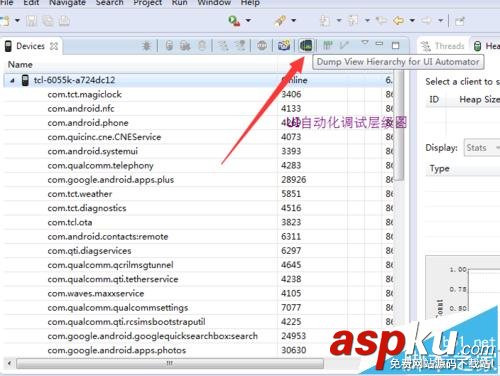Image resolution: width=500 pixels, height=376 pixels.
Task: Select process com.tct.weather
Action: coord(80,194)
